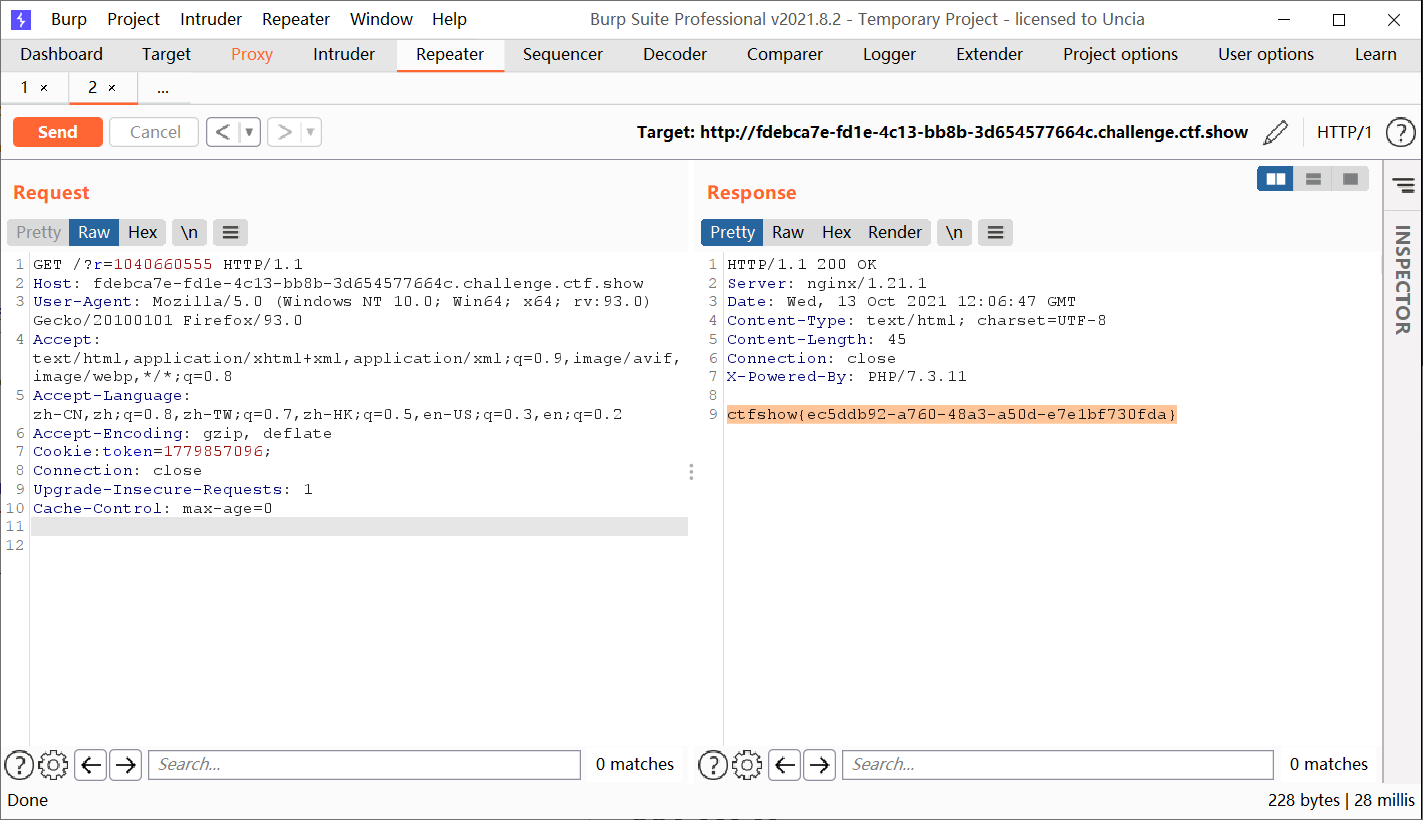This screenshot has height=820, width=1423.
Task: Switch to the Logger tab
Action: 889,54
